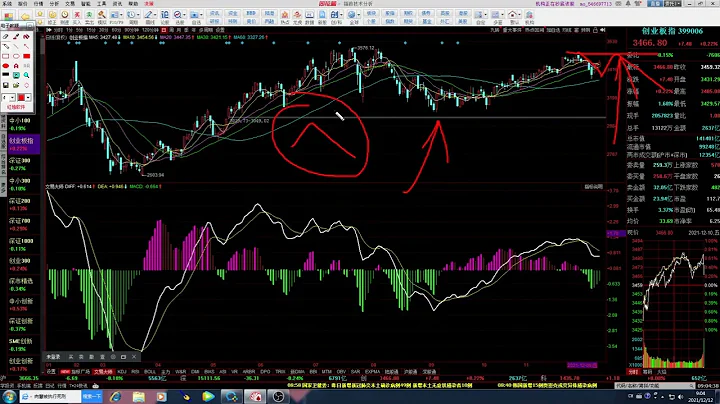Open the 行情 menu

click(38, 4)
